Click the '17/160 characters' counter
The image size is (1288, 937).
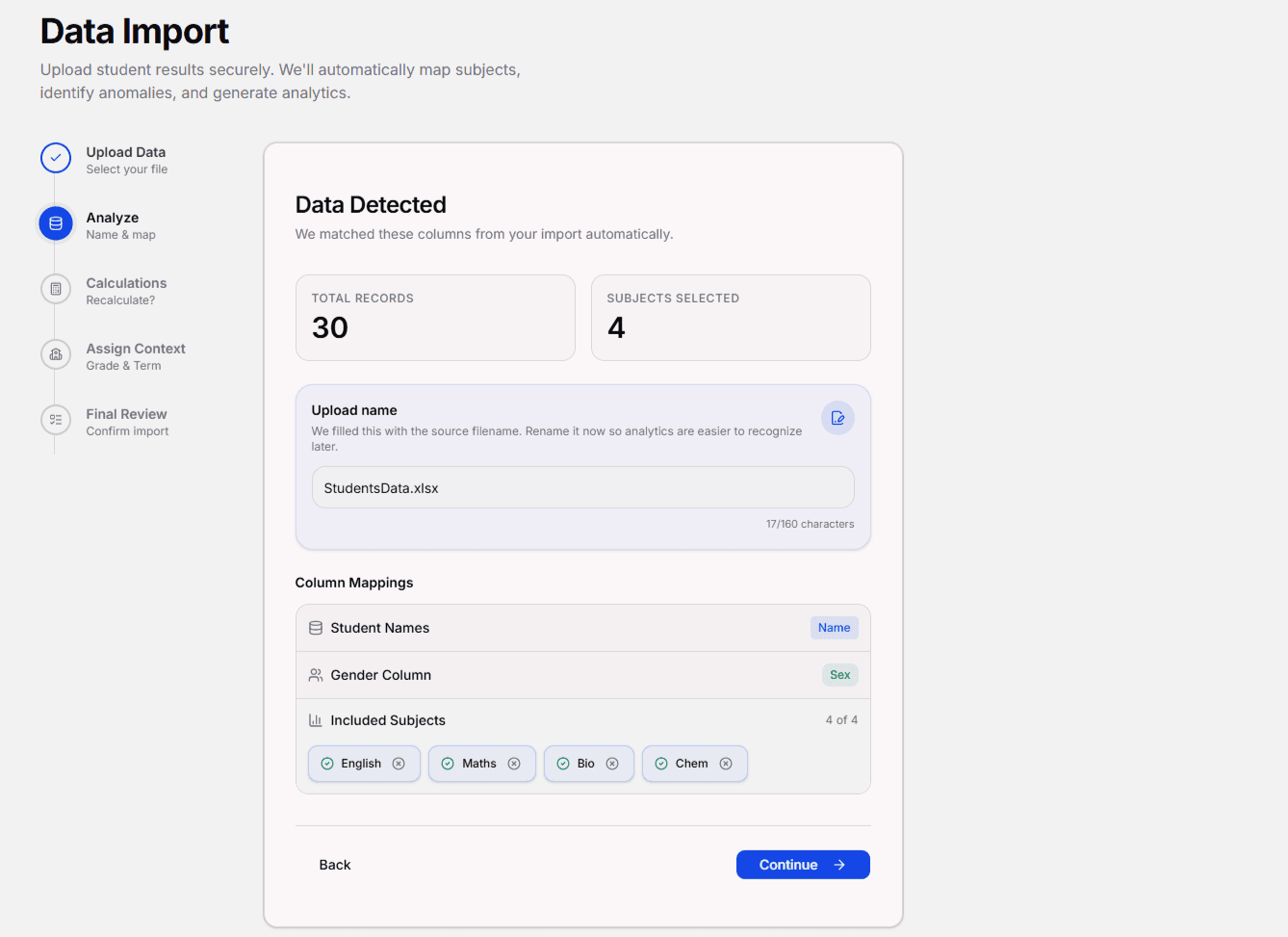(x=811, y=524)
